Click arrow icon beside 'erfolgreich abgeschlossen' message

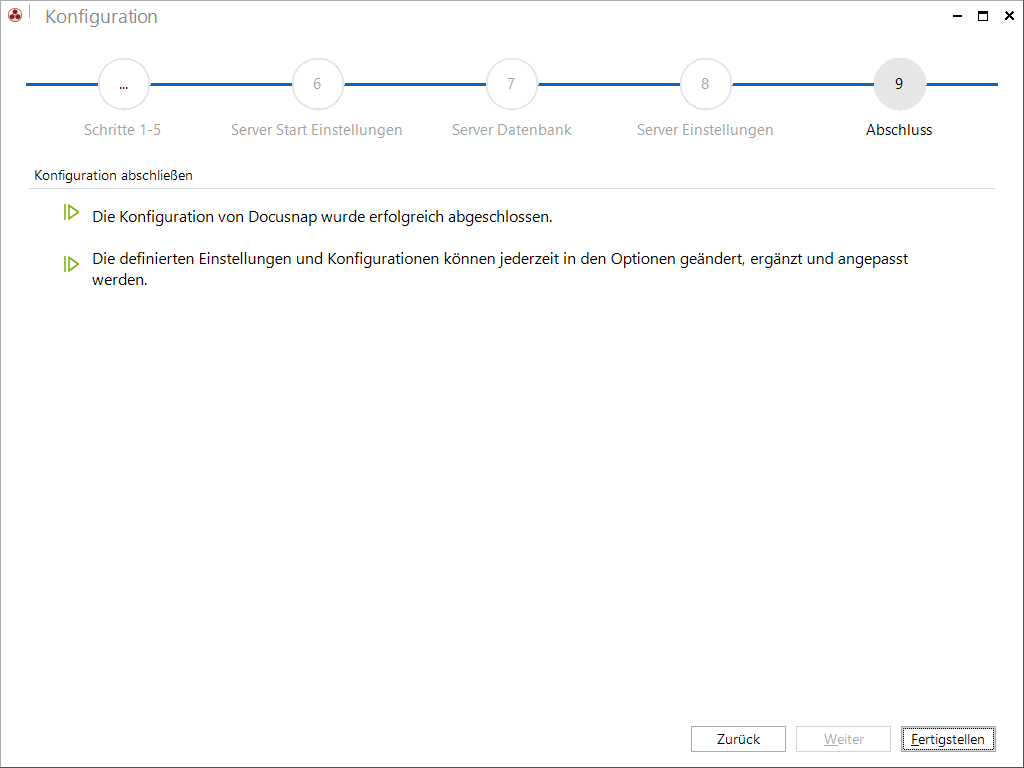(x=71, y=212)
